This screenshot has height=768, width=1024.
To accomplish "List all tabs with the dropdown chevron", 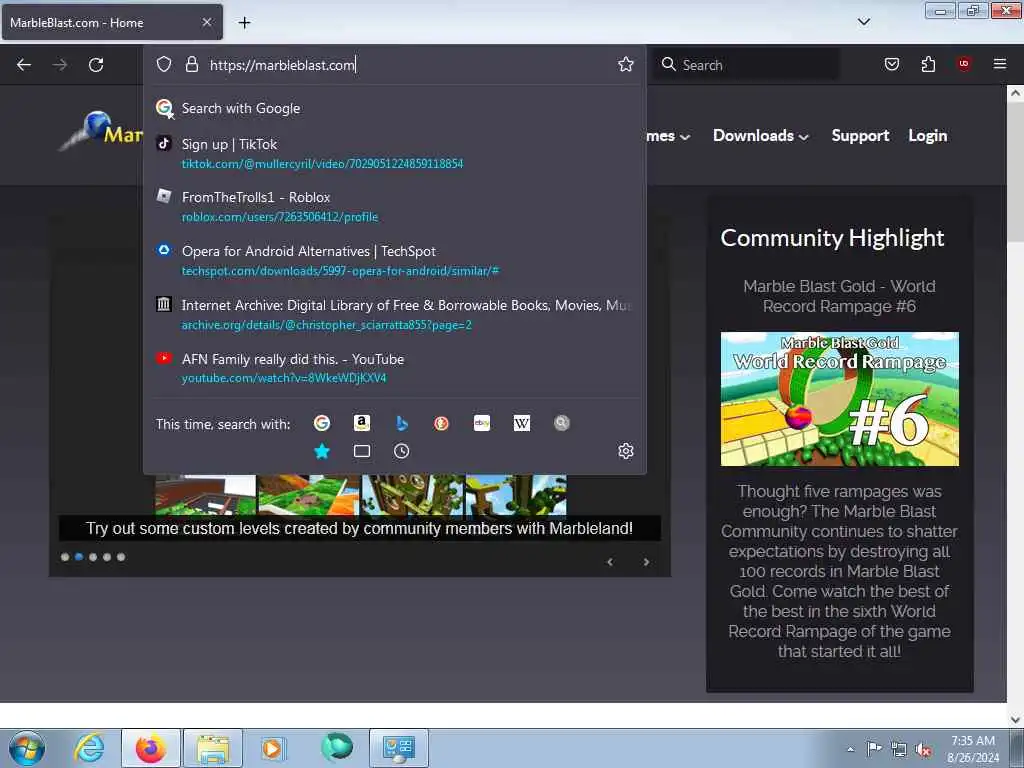I will 864,22.
